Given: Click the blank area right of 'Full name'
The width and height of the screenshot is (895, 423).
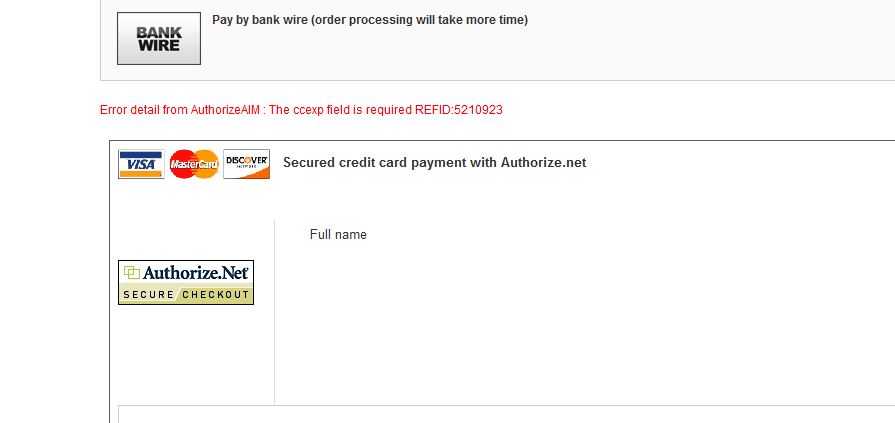Looking at the screenshot, I should point(600,235).
